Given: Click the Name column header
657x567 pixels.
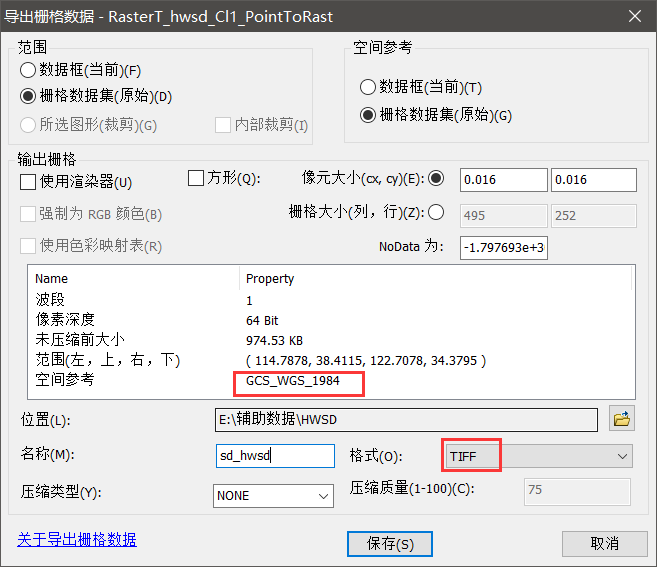Looking at the screenshot, I should coord(51,278).
